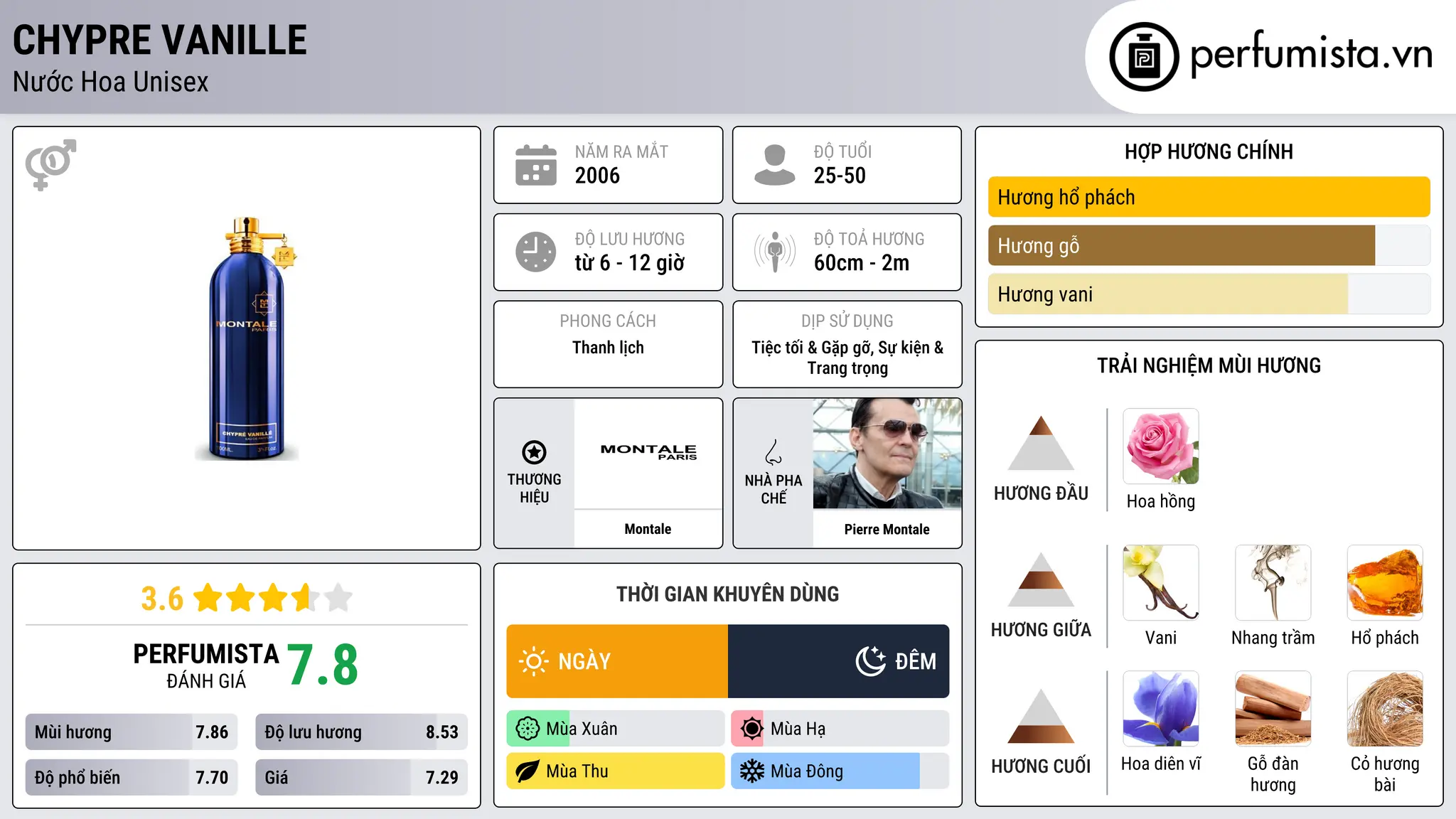The width and height of the screenshot is (1456, 819).
Task: Open the Montale Paris brand logo
Action: [x=648, y=452]
